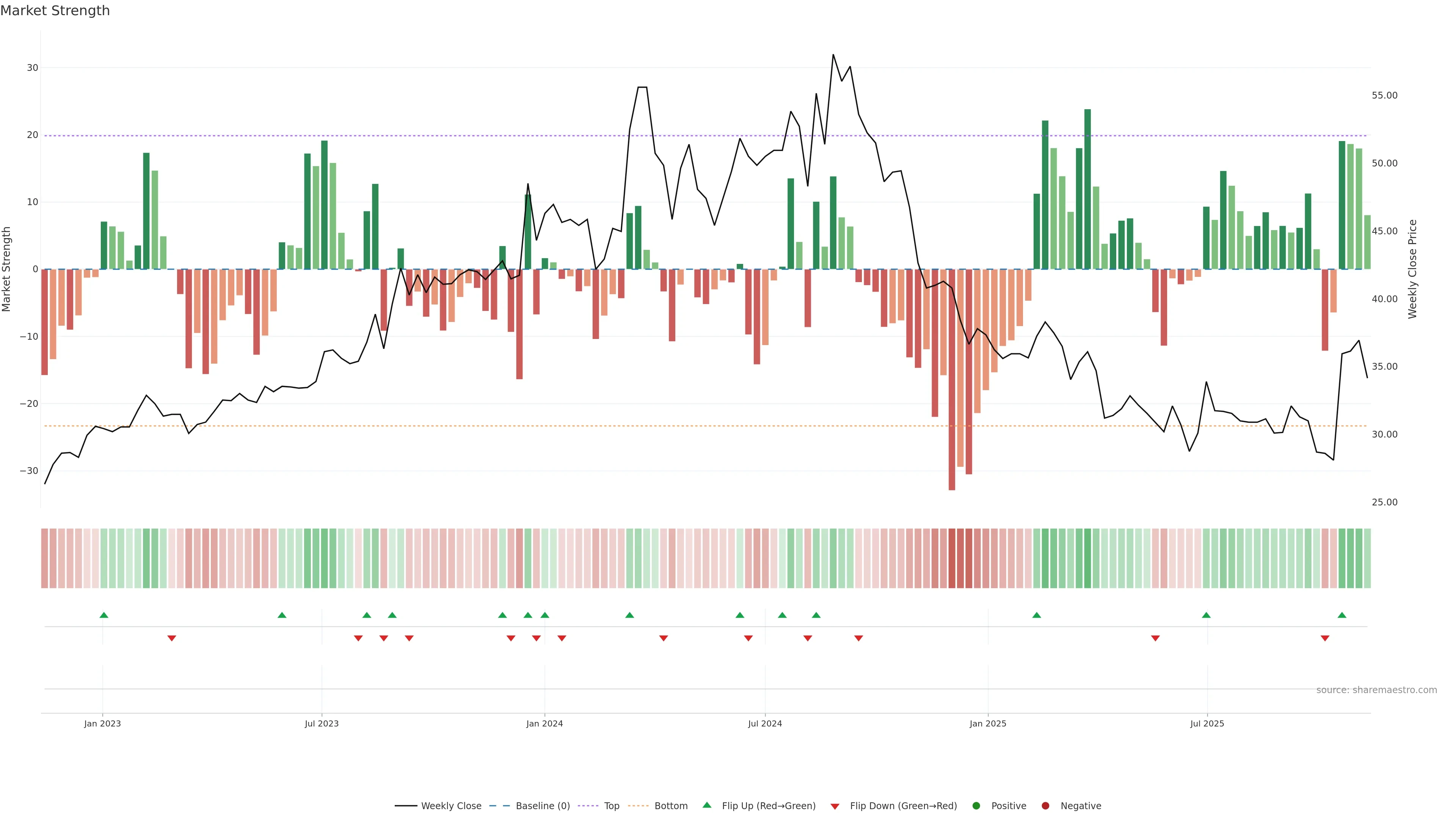Click the green Flip Up legend triangle
The image size is (1456, 819).
click(706, 805)
